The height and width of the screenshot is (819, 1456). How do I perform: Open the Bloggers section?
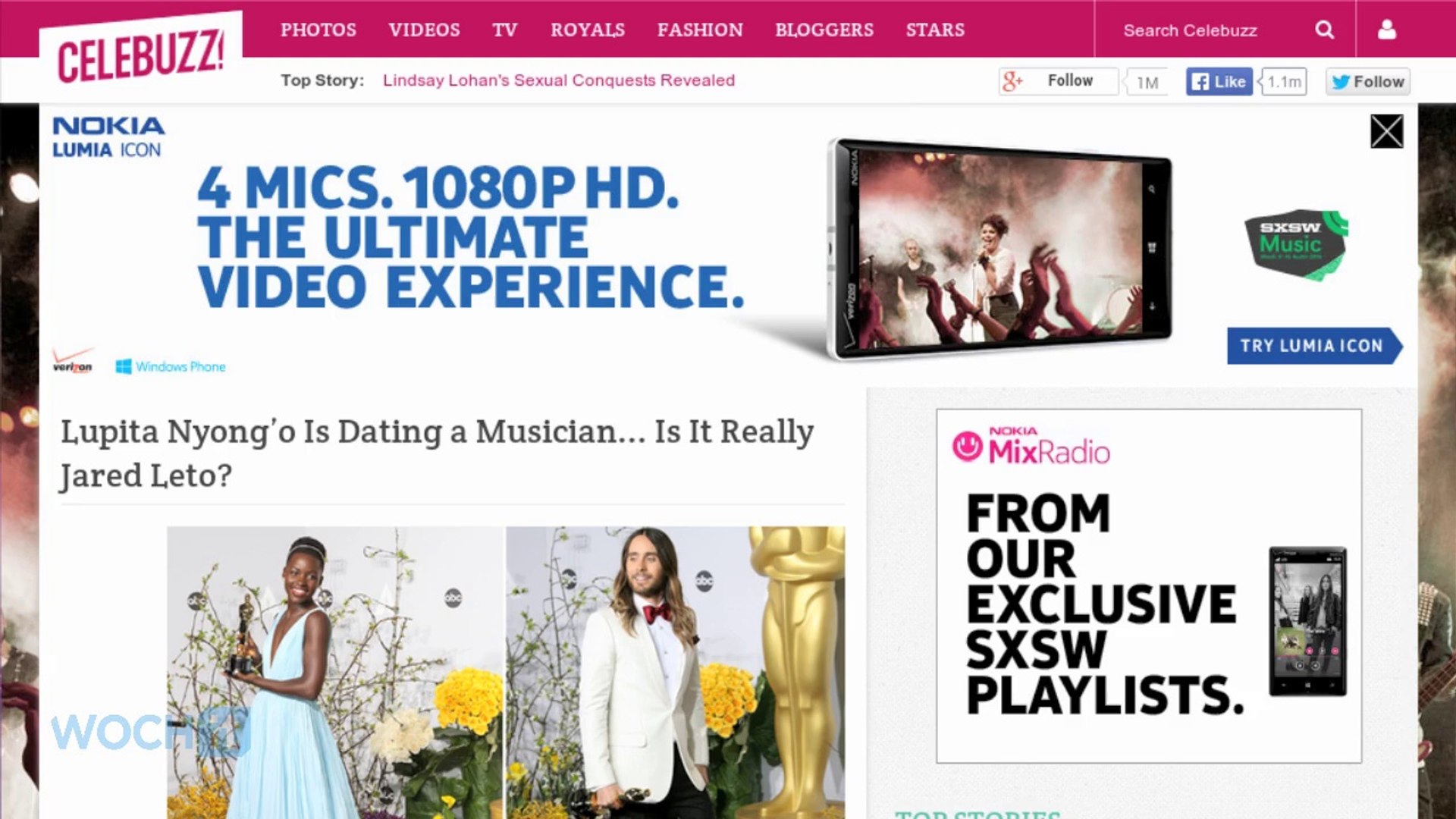(824, 30)
